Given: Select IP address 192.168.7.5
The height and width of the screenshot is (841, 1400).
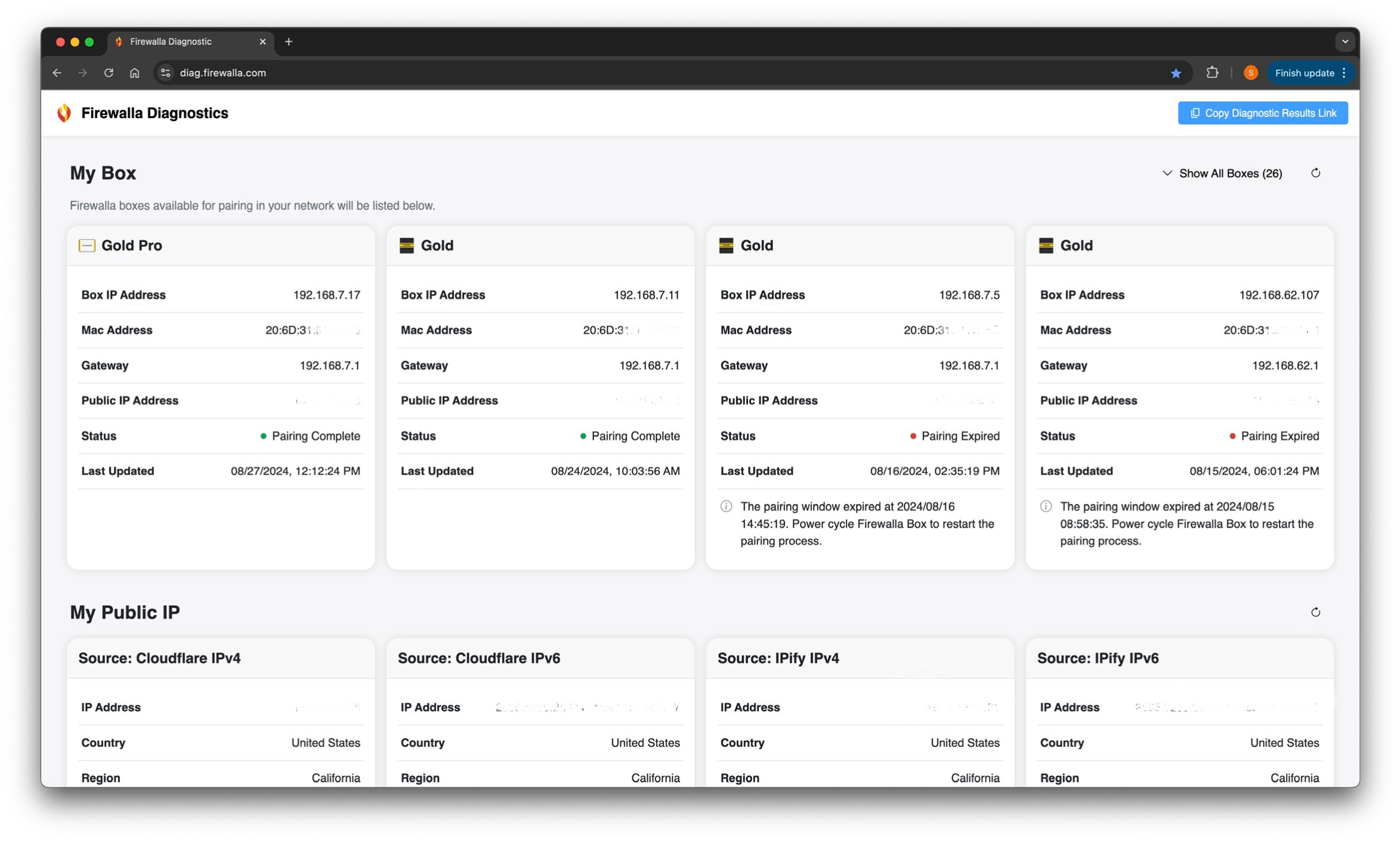Looking at the screenshot, I should point(969,295).
